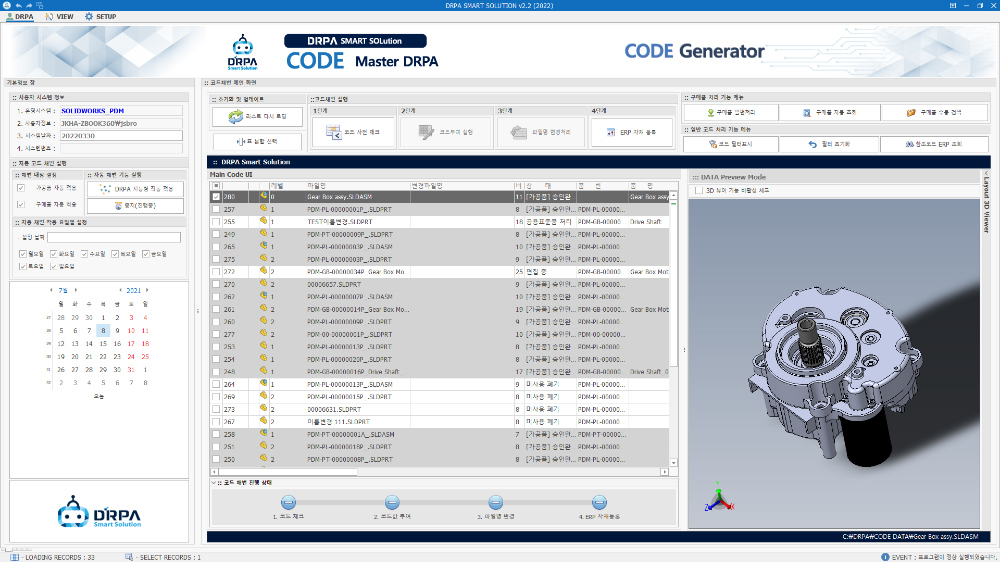Open the SETUP ribbon tab
Viewport: 1000px width, 562px height.
click(101, 17)
